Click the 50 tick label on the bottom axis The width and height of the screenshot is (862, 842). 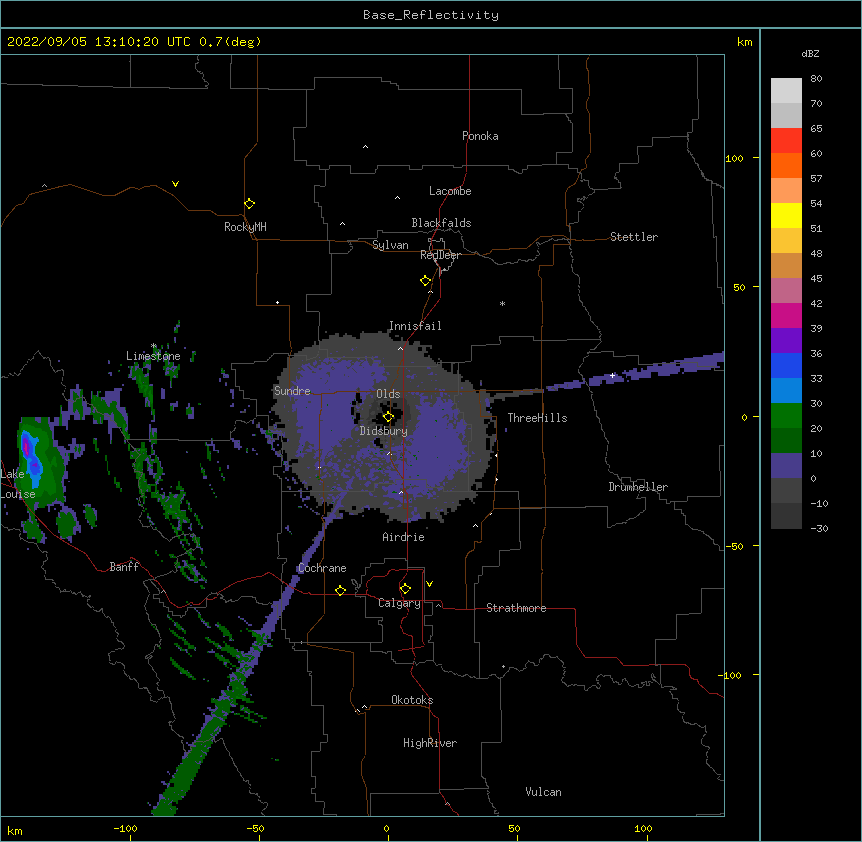513,828
